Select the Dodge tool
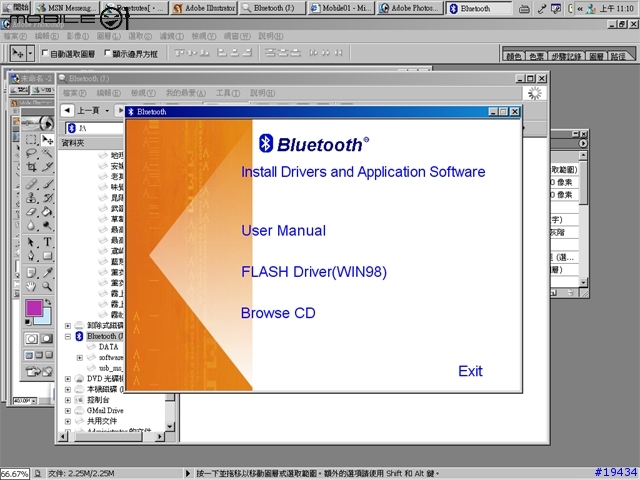Screen dimensions: 640x480 [47, 225]
